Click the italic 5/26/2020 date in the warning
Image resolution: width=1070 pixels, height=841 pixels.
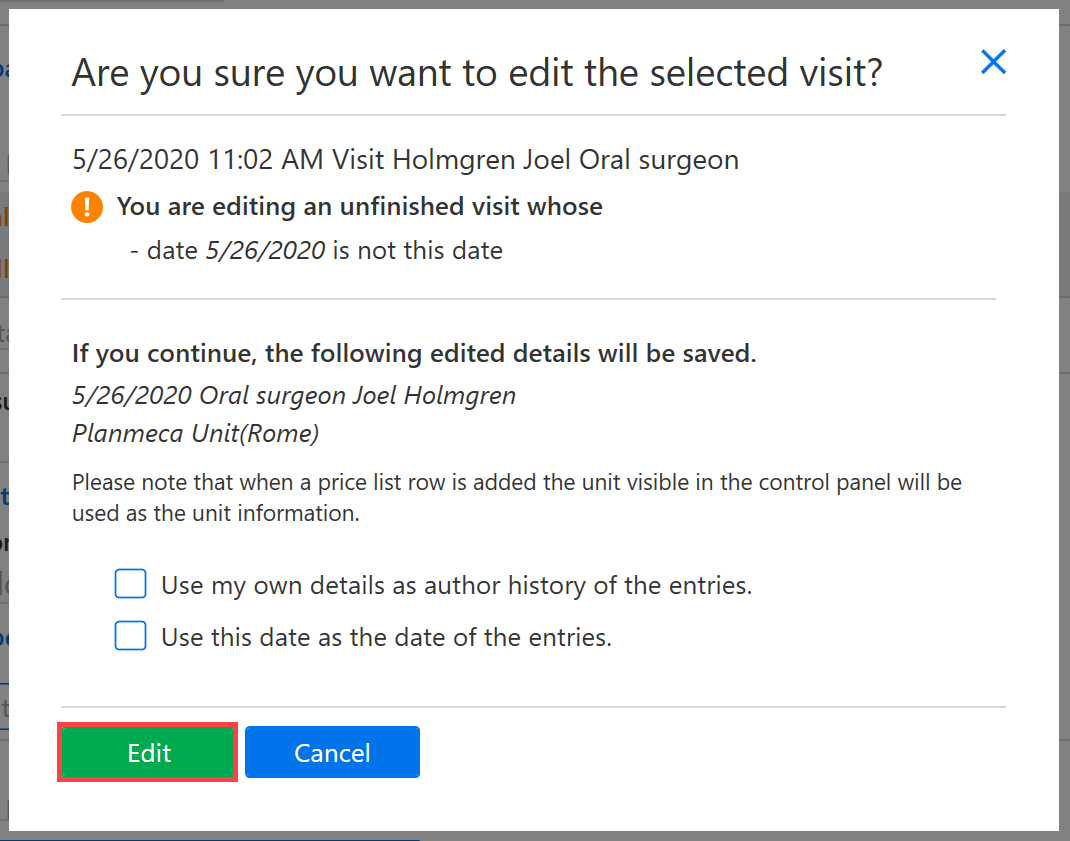(x=265, y=251)
